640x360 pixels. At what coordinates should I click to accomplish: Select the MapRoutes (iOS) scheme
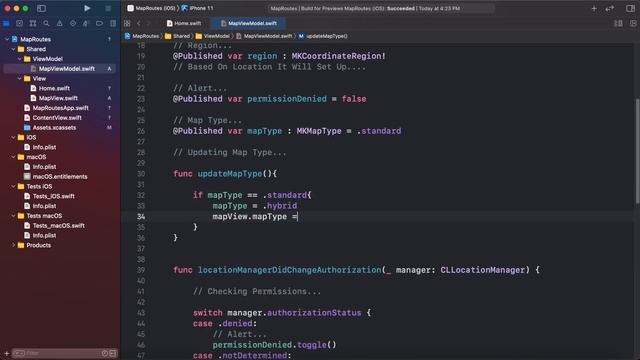coord(151,8)
